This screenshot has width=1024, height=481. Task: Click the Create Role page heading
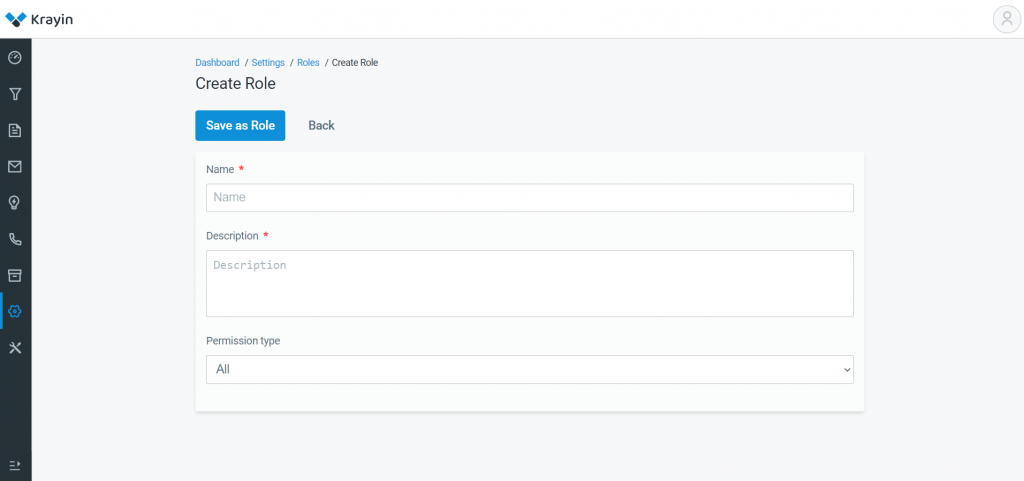(x=235, y=84)
